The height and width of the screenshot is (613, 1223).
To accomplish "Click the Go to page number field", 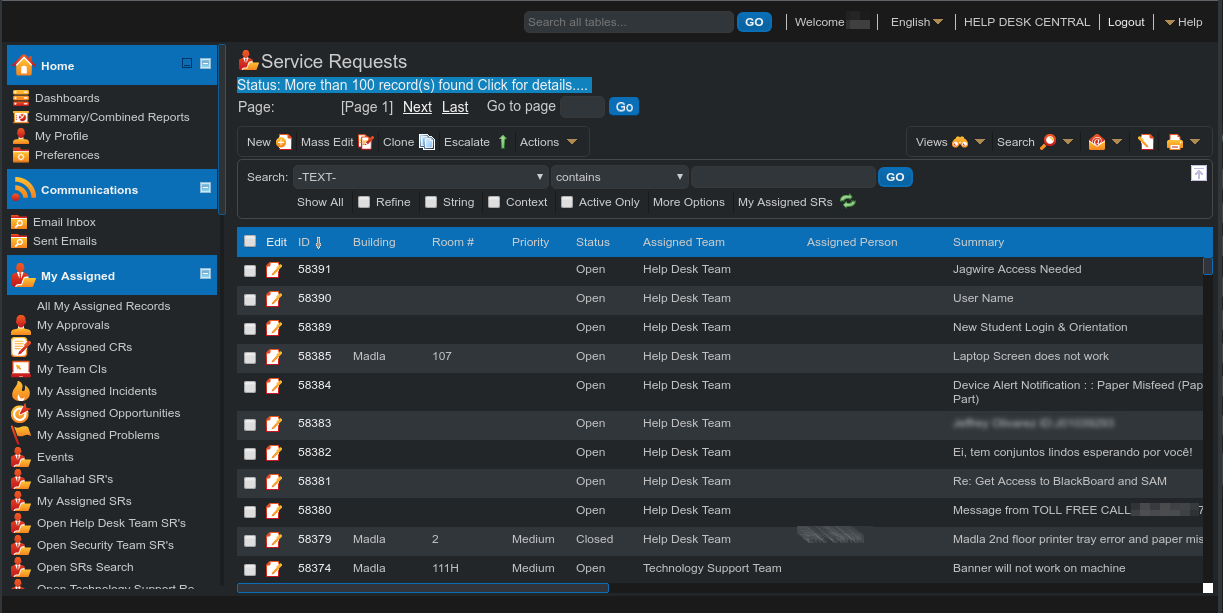I will 582,107.
